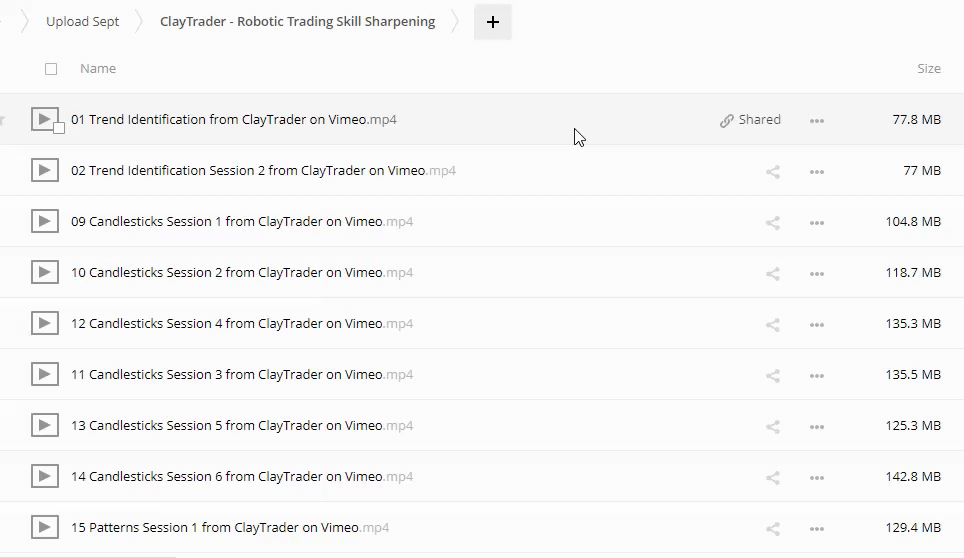The width and height of the screenshot is (964, 558).
Task: Navigate to Upload Sept breadcrumb folder
Action: [x=82, y=22]
